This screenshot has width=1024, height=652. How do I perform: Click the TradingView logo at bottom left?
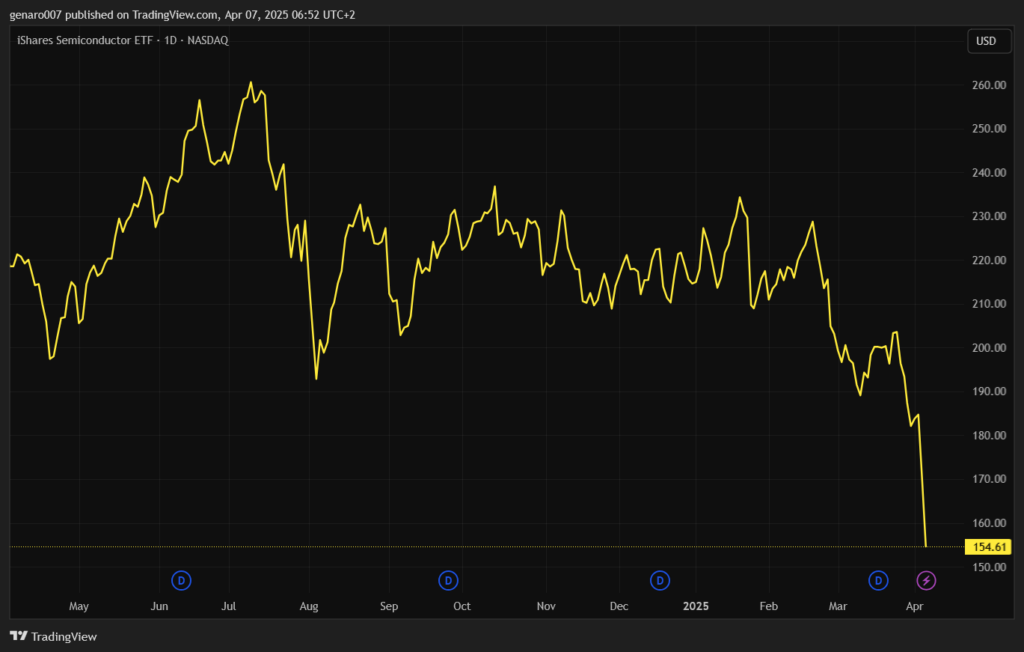(54, 636)
